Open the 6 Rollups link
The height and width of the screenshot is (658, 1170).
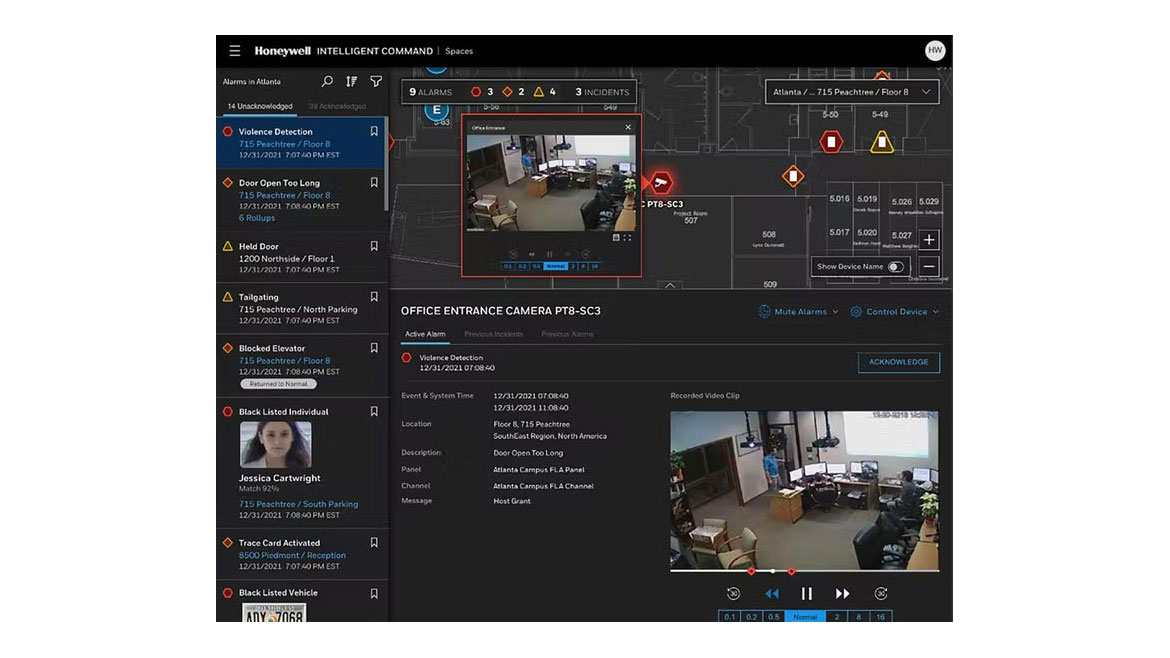coord(257,218)
